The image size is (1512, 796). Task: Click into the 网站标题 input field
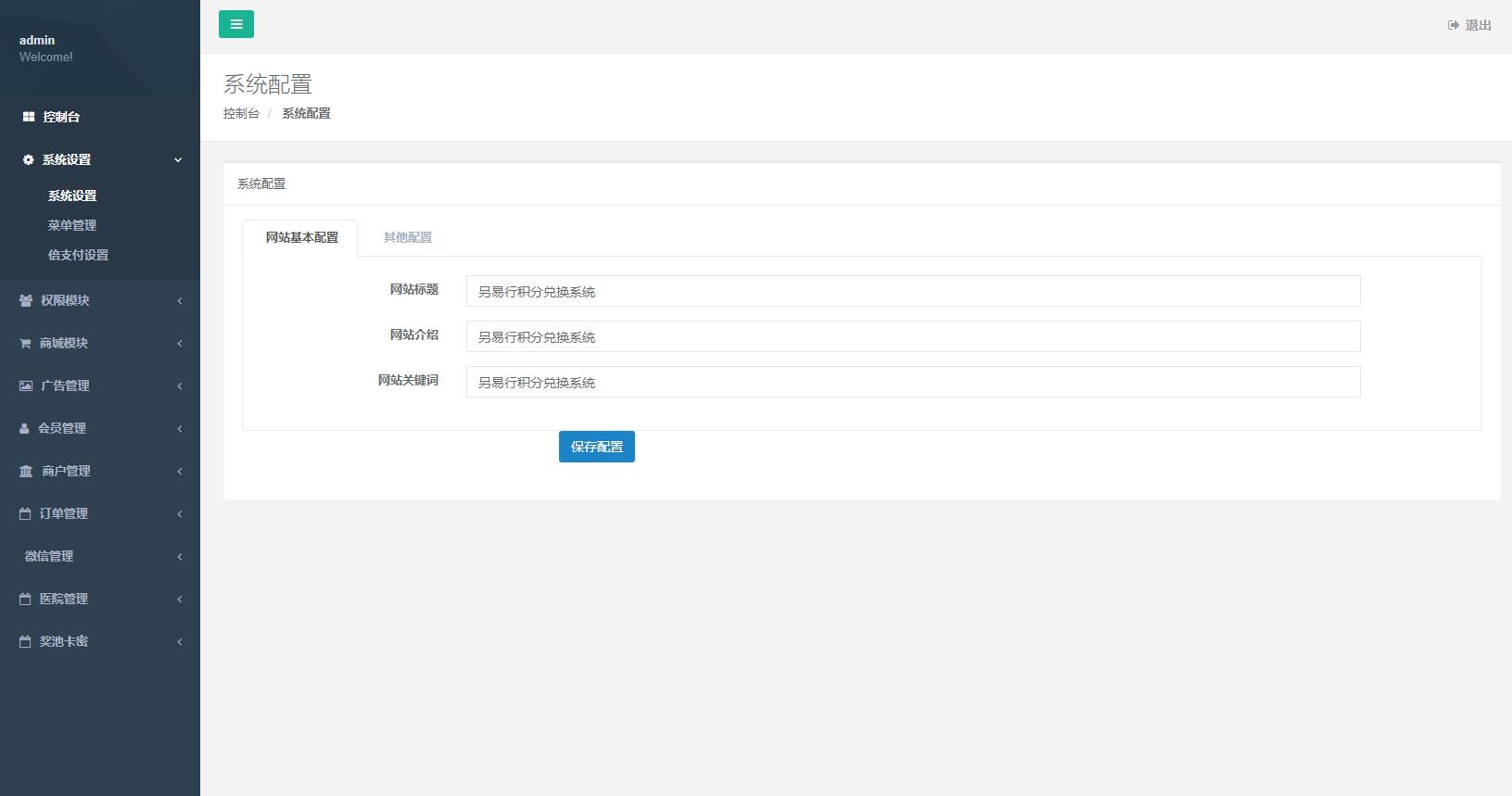click(x=912, y=291)
